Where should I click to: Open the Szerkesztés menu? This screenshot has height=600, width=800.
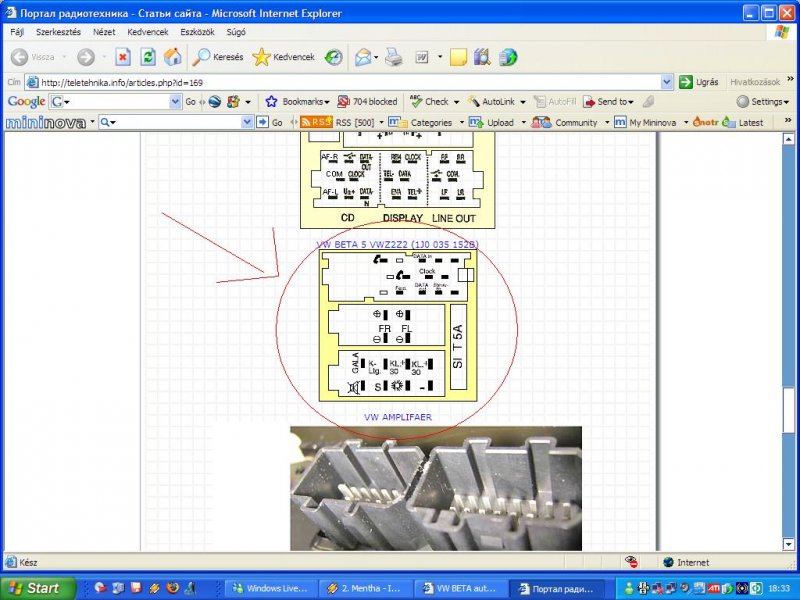tap(58, 32)
